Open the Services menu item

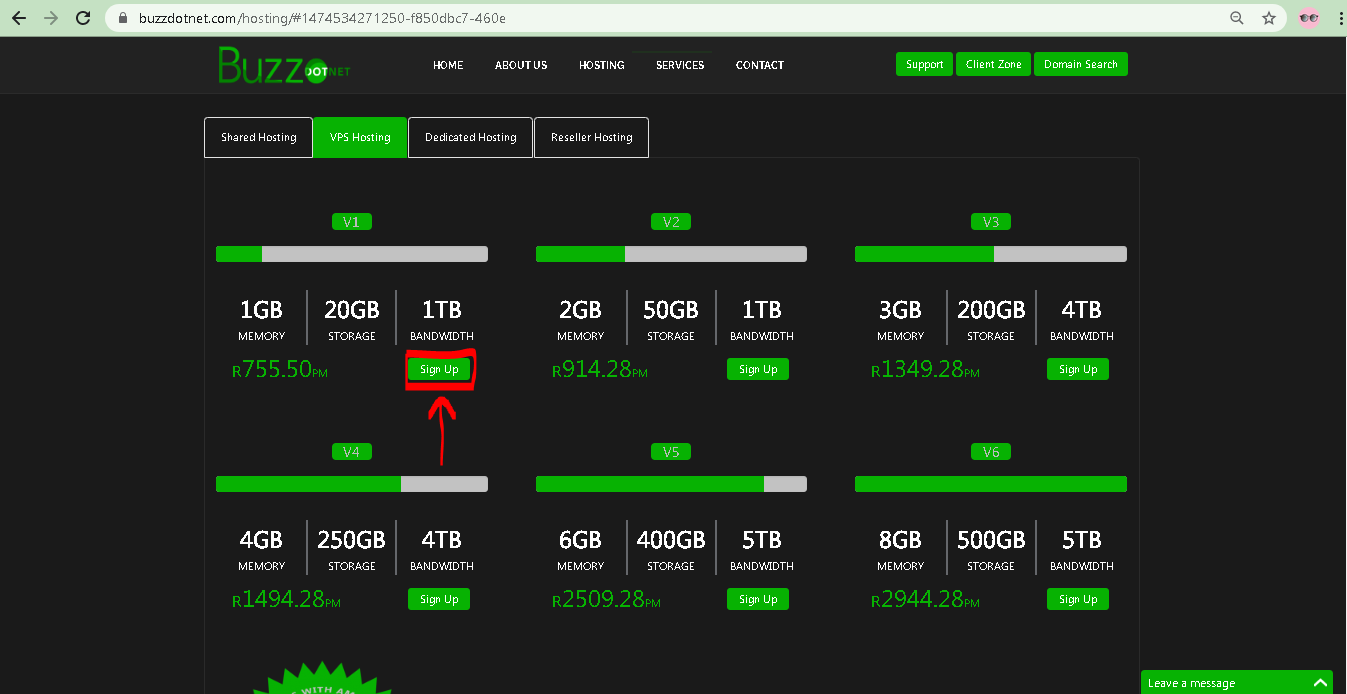pos(680,65)
